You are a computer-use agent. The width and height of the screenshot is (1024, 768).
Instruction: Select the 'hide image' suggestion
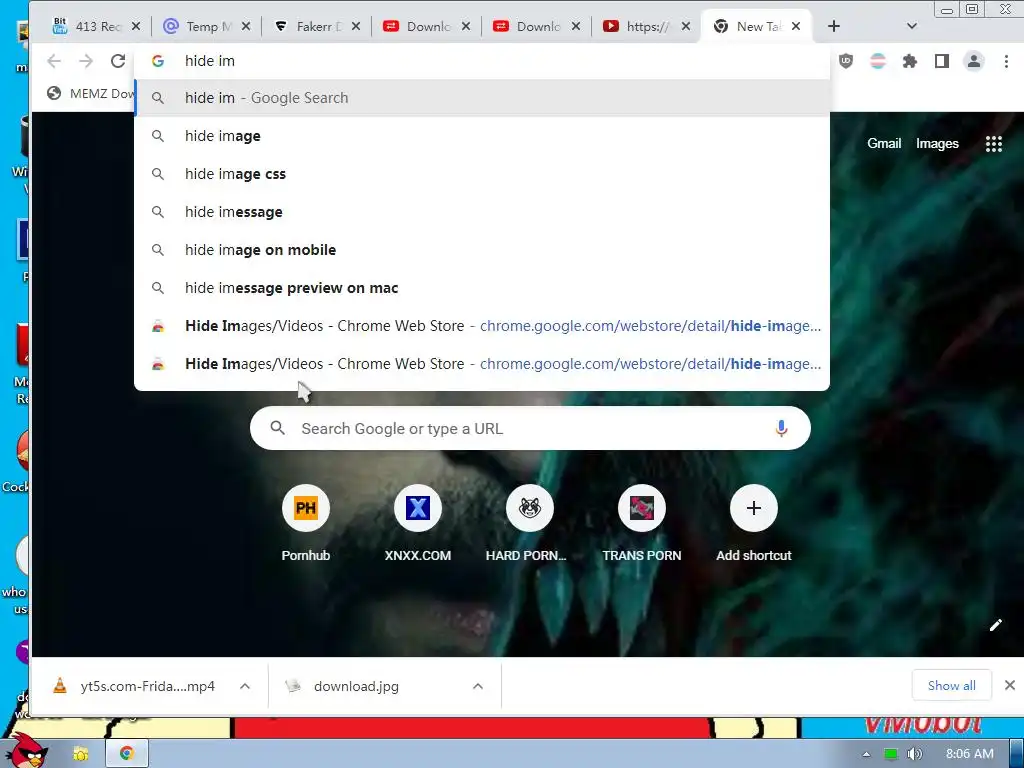[x=482, y=136]
